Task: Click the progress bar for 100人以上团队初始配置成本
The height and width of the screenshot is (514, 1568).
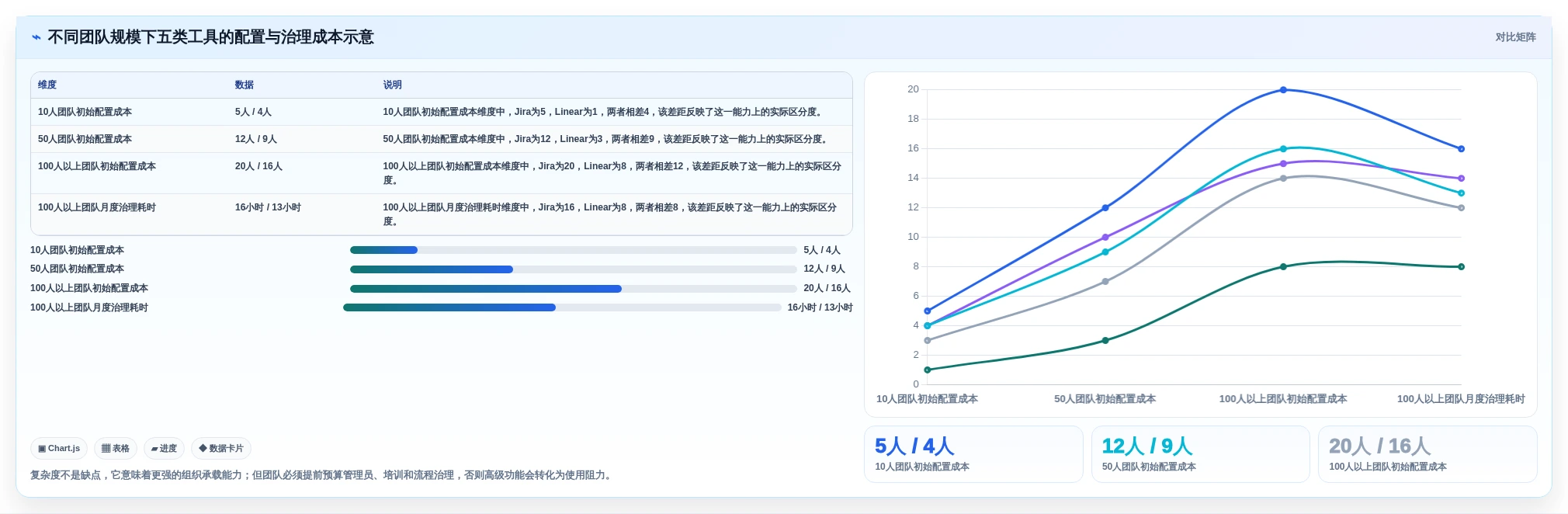Action: pos(573,289)
